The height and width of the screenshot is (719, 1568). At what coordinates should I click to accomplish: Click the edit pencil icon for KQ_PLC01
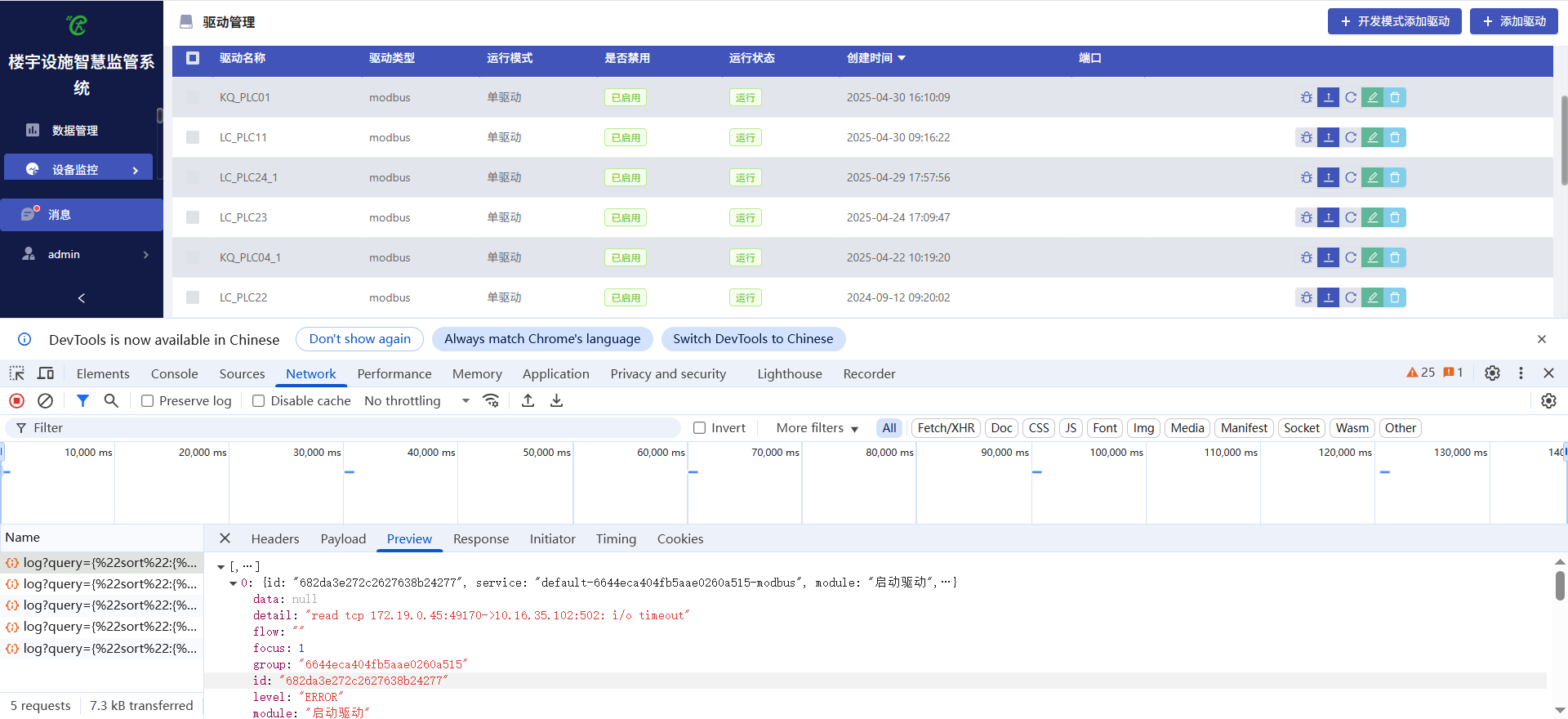1372,97
